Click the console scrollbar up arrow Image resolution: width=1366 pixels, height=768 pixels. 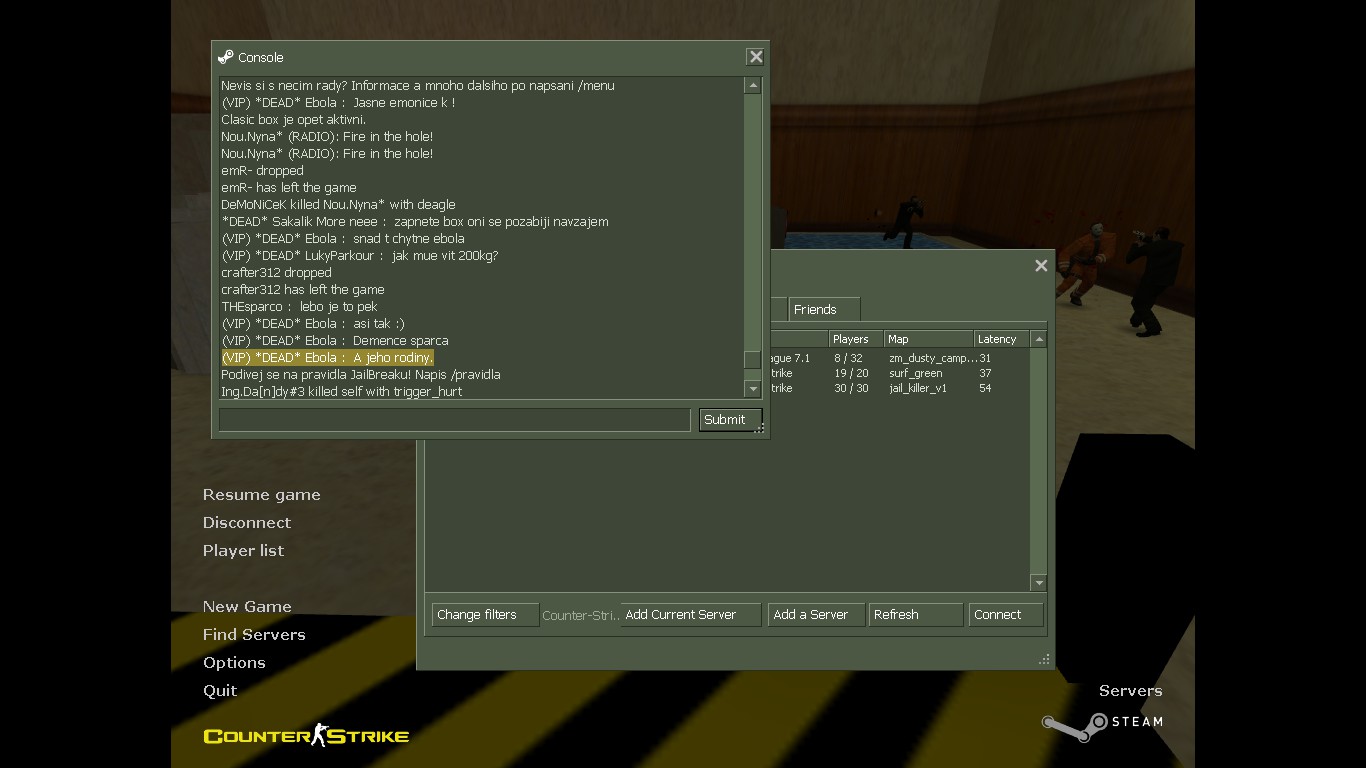(x=753, y=86)
